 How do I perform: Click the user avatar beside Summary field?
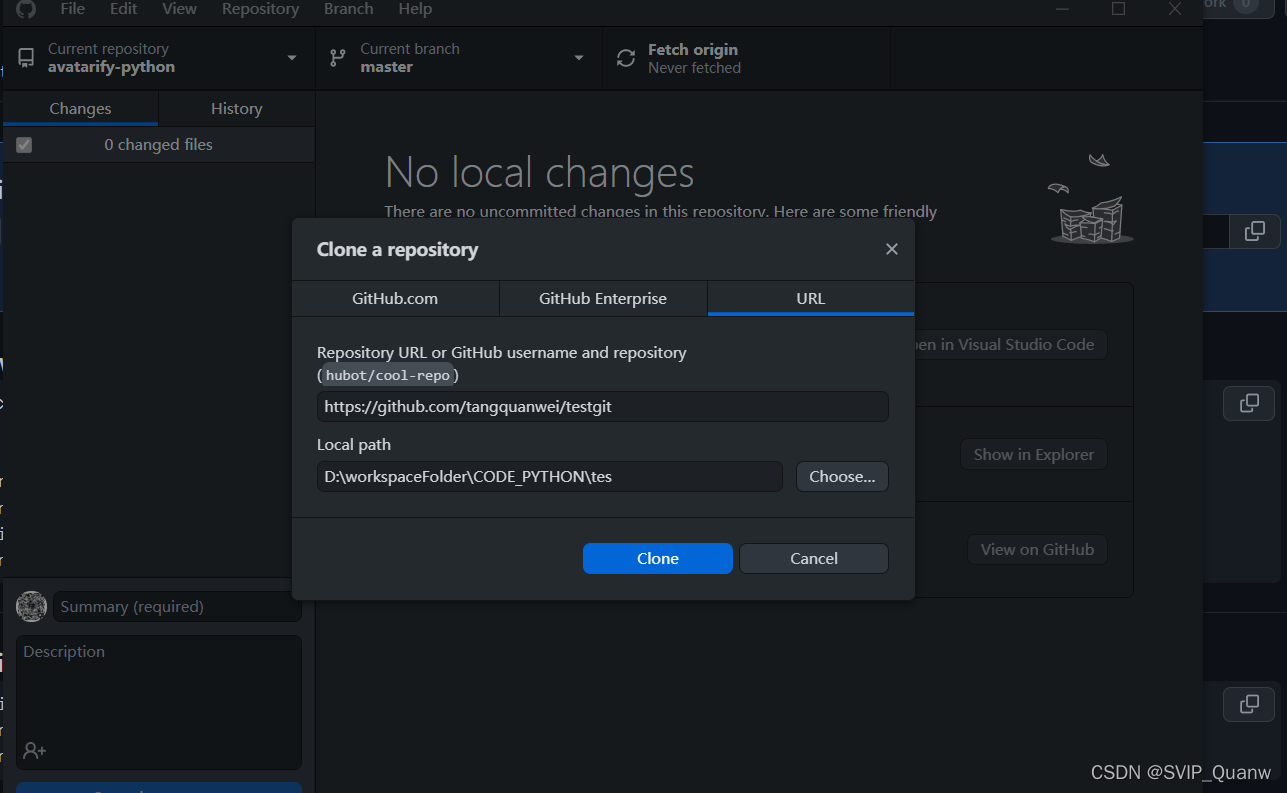point(32,606)
